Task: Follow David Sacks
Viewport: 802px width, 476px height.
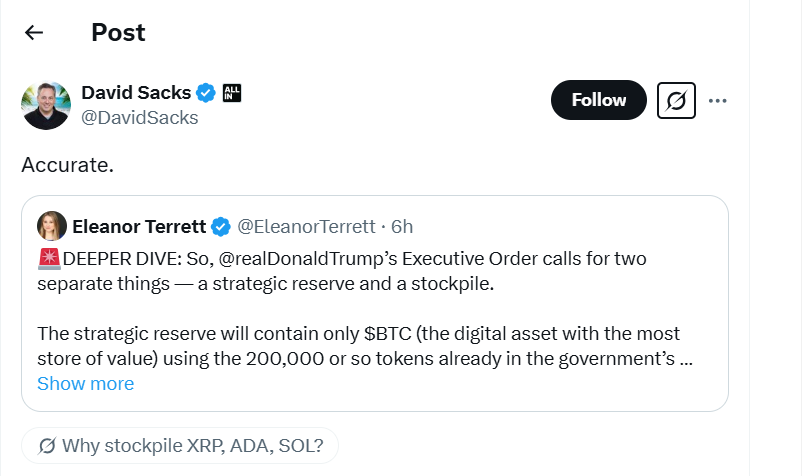Action: 598,100
